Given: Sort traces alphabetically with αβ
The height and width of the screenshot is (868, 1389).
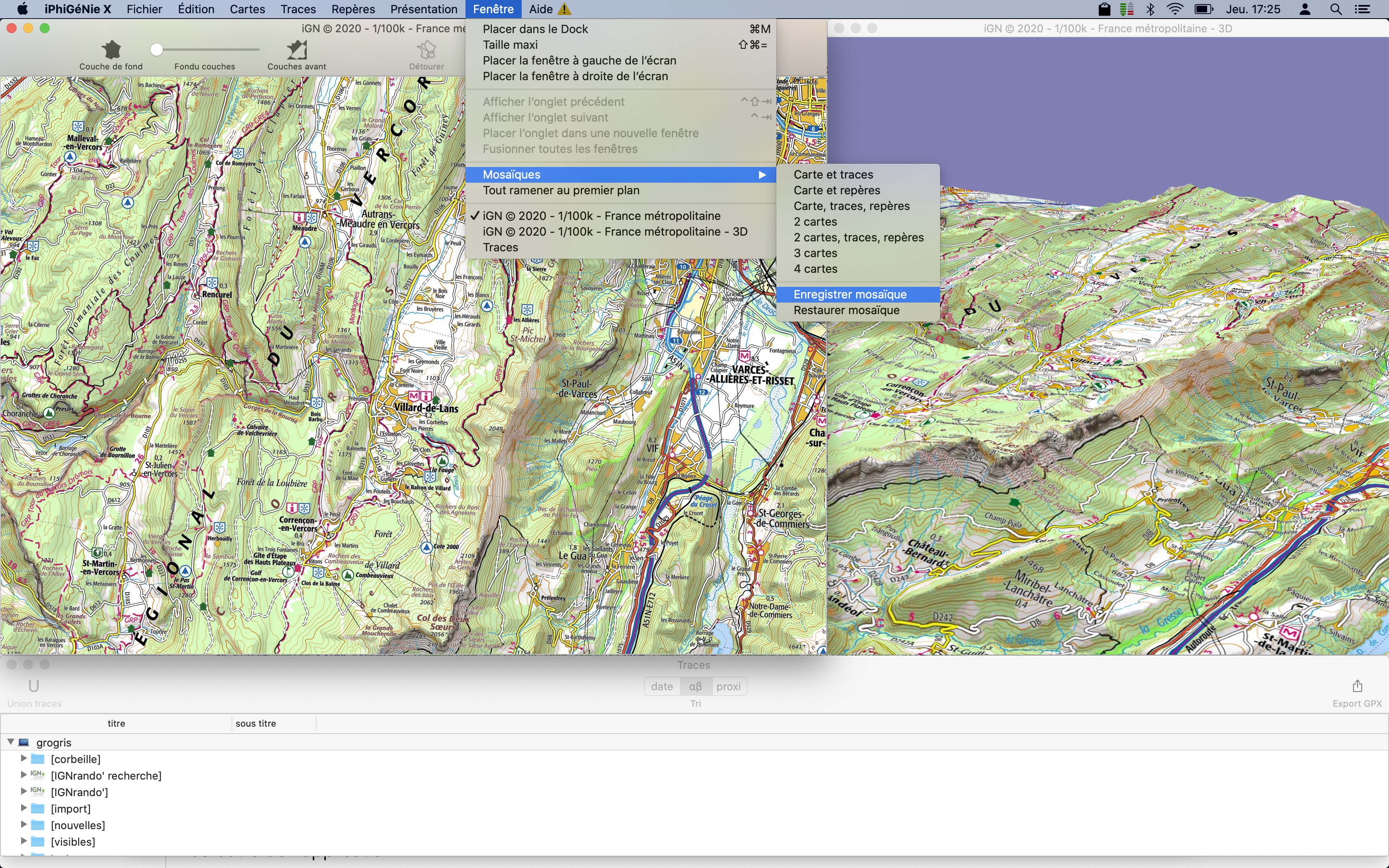Looking at the screenshot, I should pyautogui.click(x=696, y=687).
